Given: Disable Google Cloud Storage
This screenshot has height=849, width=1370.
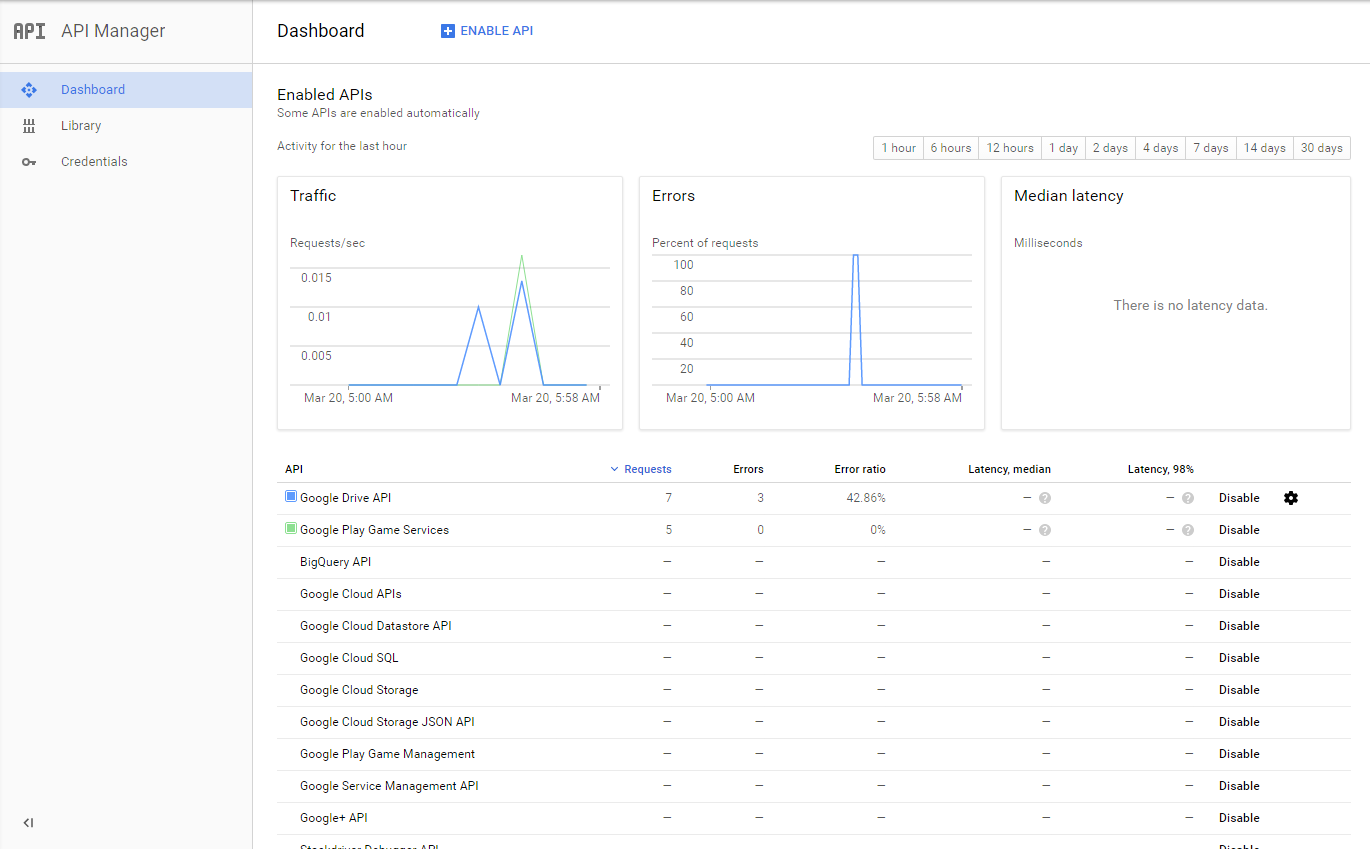Looking at the screenshot, I should [1239, 690].
